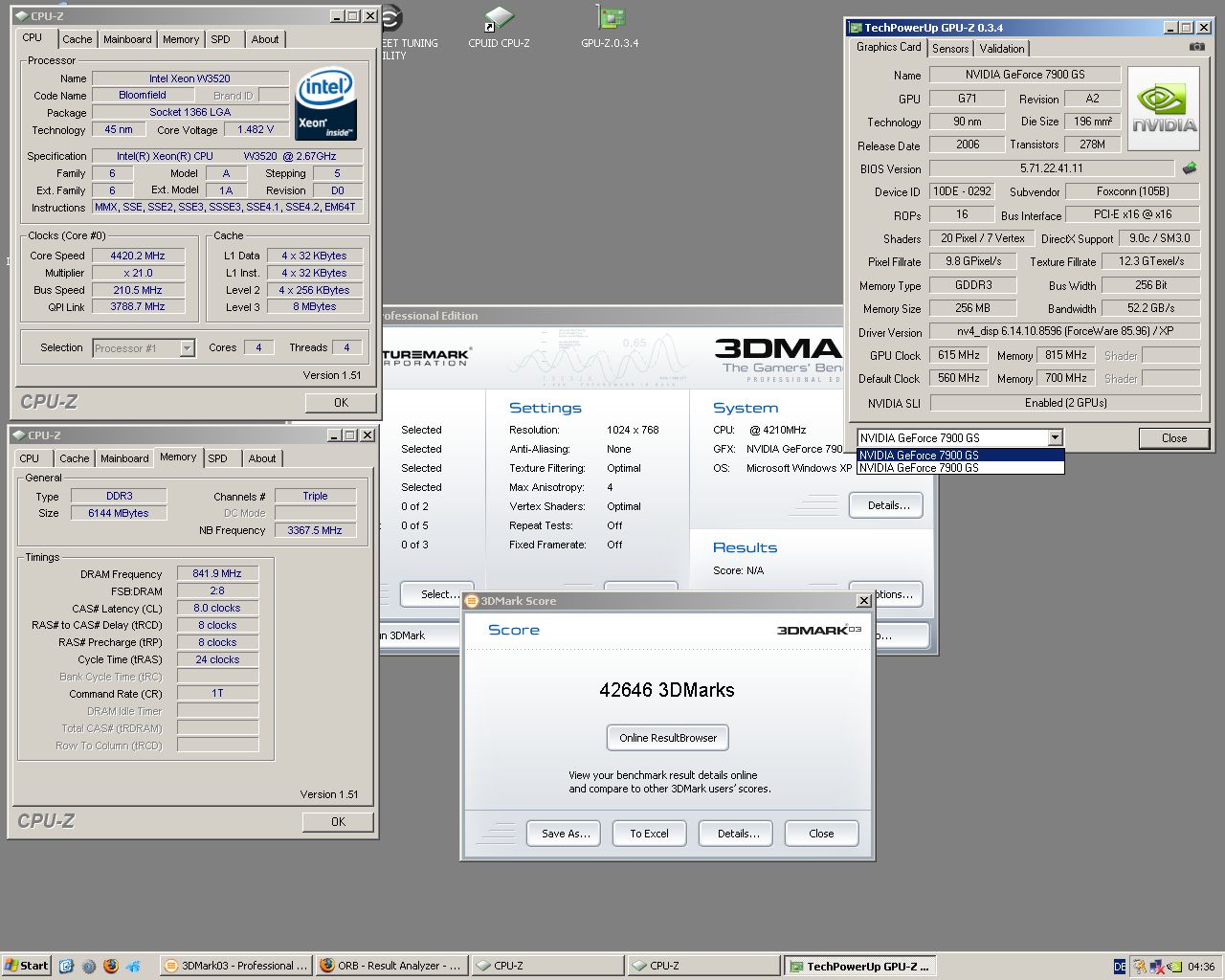1225x980 pixels.
Task: Open the Cache tab in upper CPU-Z window
Action: 78,39
